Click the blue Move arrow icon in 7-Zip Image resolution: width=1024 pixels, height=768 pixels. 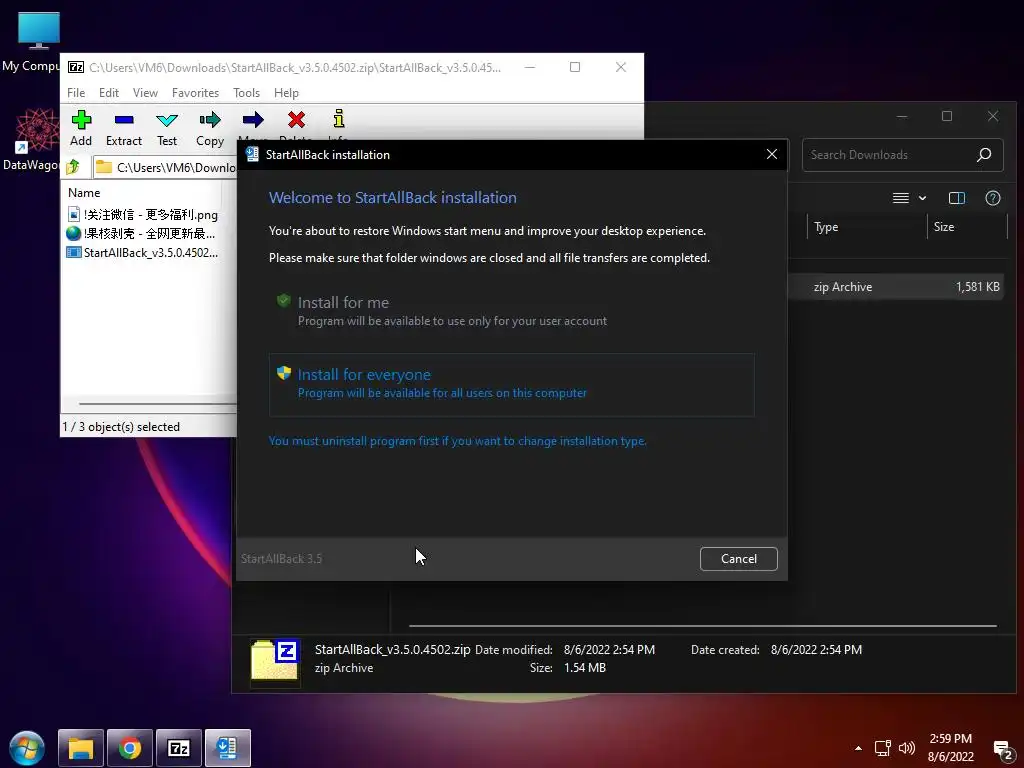(x=253, y=120)
